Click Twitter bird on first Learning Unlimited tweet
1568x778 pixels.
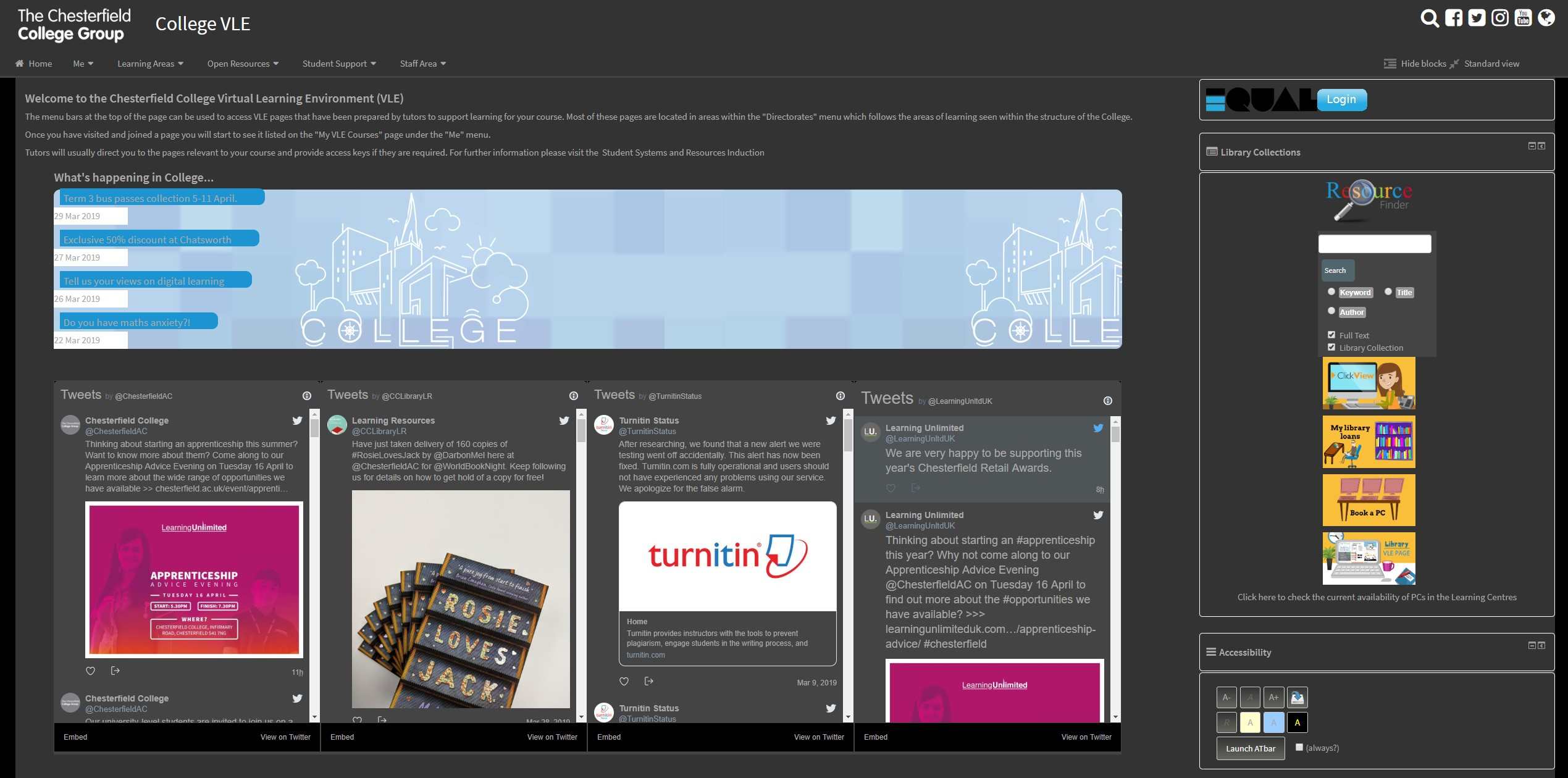[1098, 428]
